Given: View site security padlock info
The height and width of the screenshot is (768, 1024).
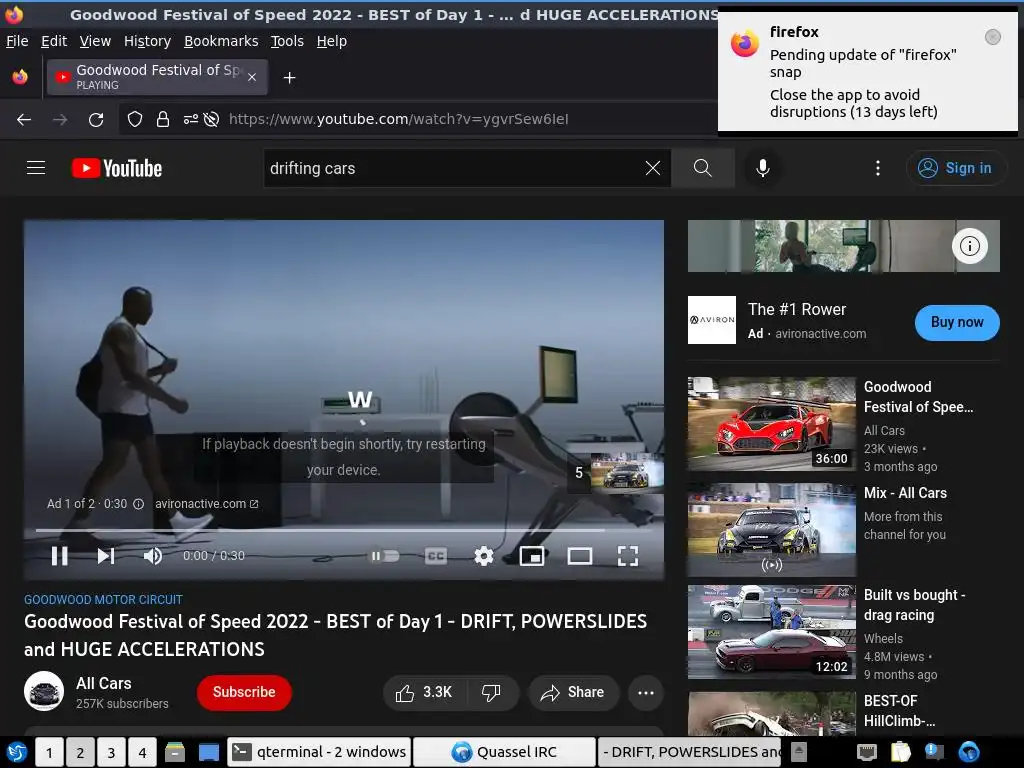Looking at the screenshot, I should [x=163, y=120].
